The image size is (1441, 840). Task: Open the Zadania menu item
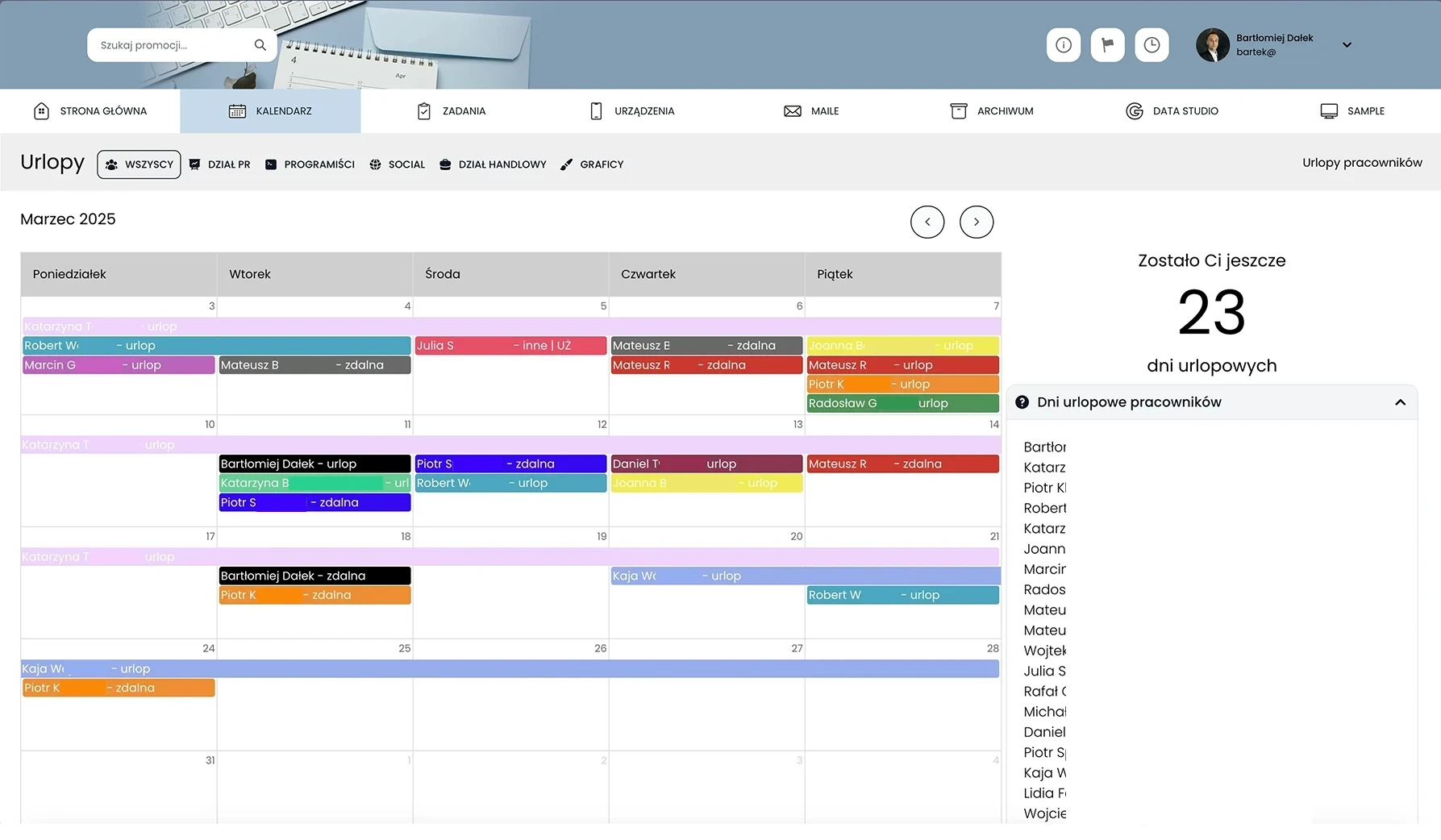[x=452, y=111]
